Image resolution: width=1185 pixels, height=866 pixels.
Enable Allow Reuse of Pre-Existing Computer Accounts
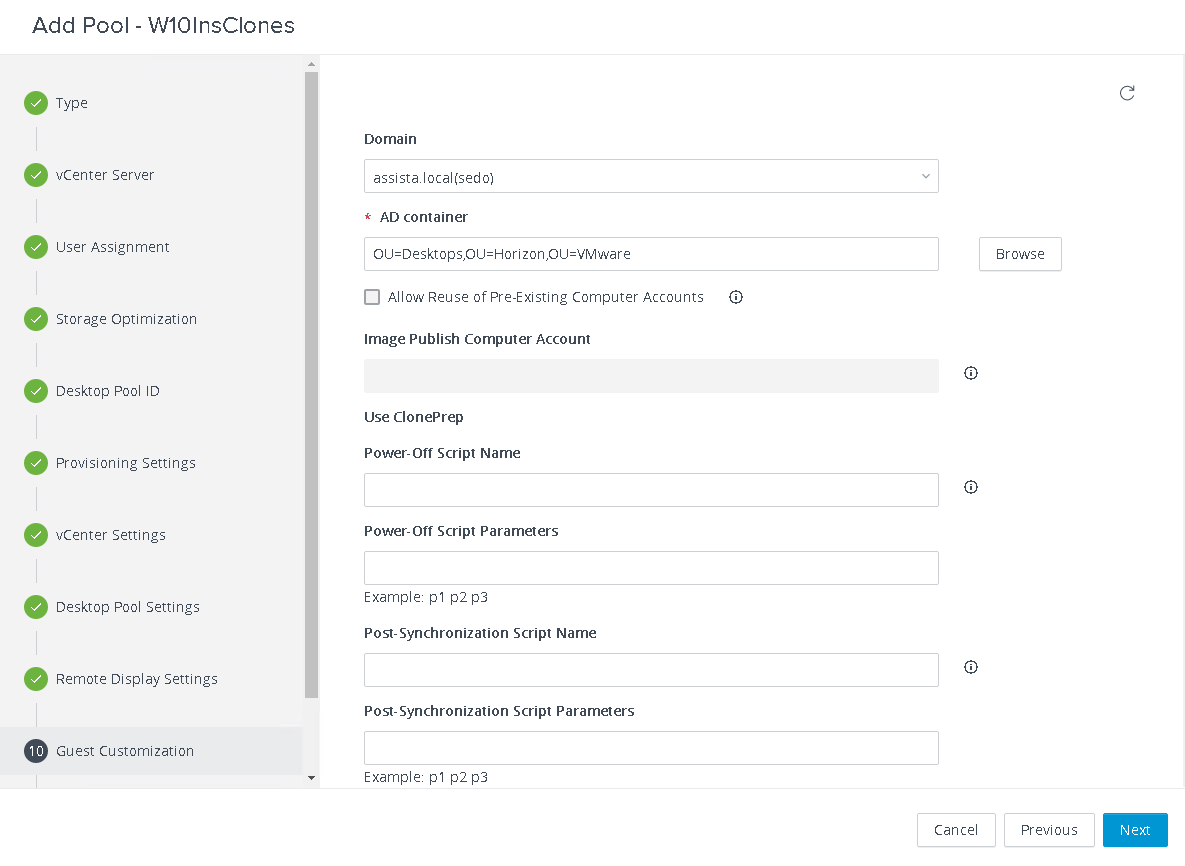[x=372, y=297]
